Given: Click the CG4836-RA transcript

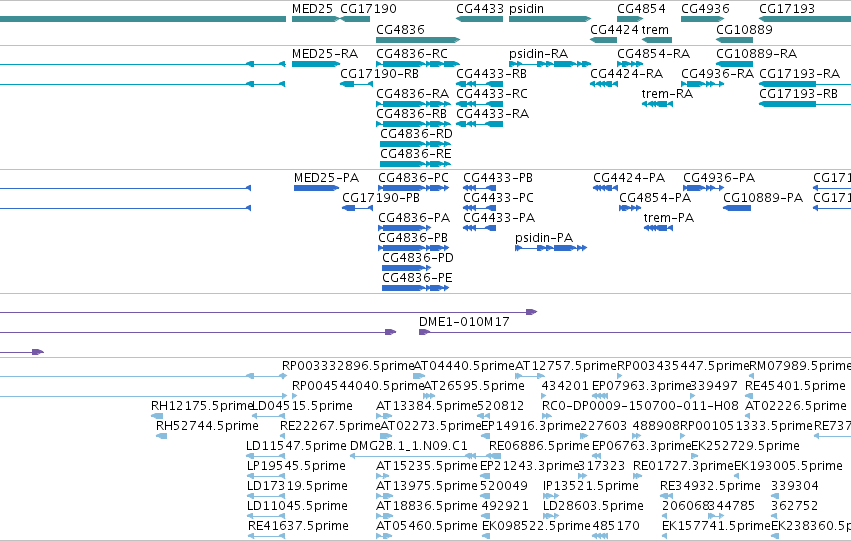Looking at the screenshot, I should (x=412, y=104).
